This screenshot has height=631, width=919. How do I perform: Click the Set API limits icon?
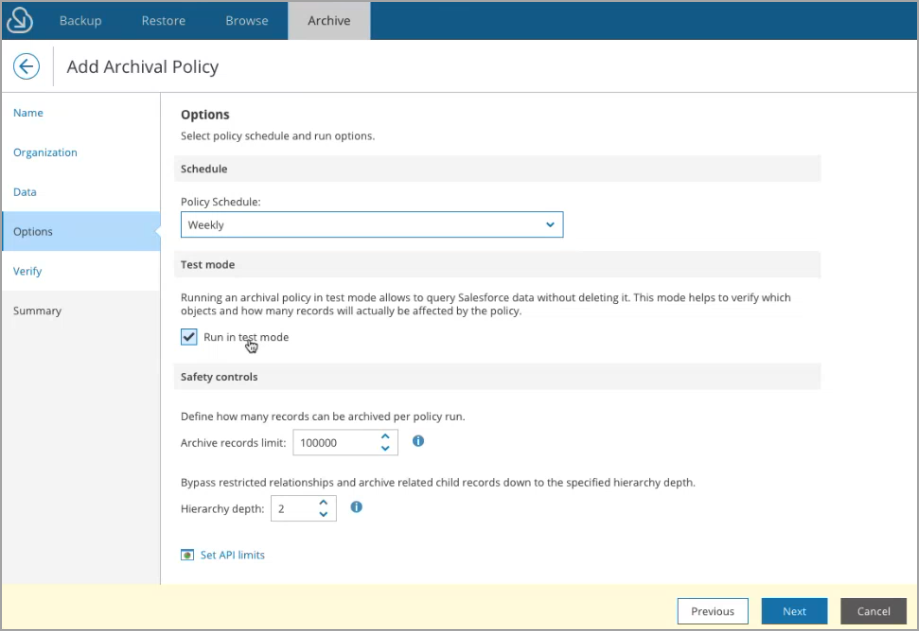coord(187,555)
